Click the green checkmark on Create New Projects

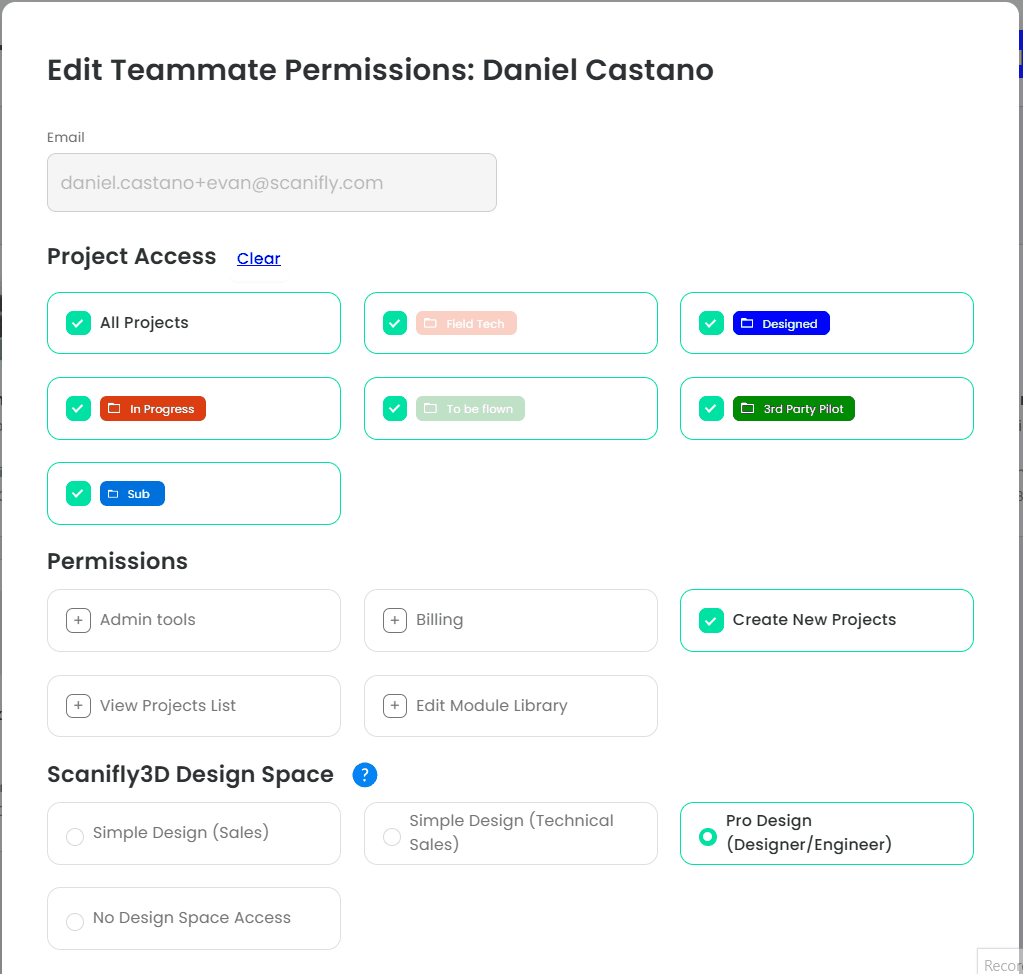(x=710, y=620)
